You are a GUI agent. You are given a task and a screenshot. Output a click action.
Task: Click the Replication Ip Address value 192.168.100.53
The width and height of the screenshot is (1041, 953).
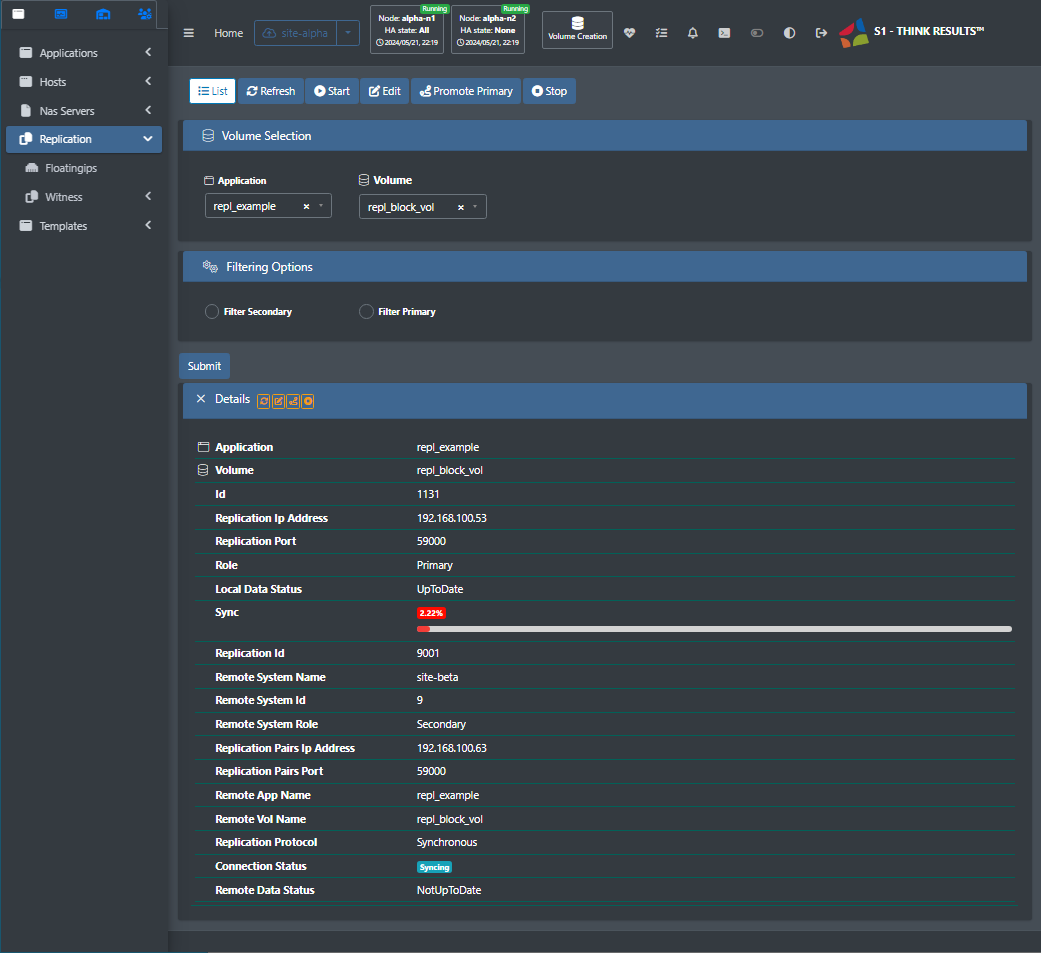(x=451, y=518)
